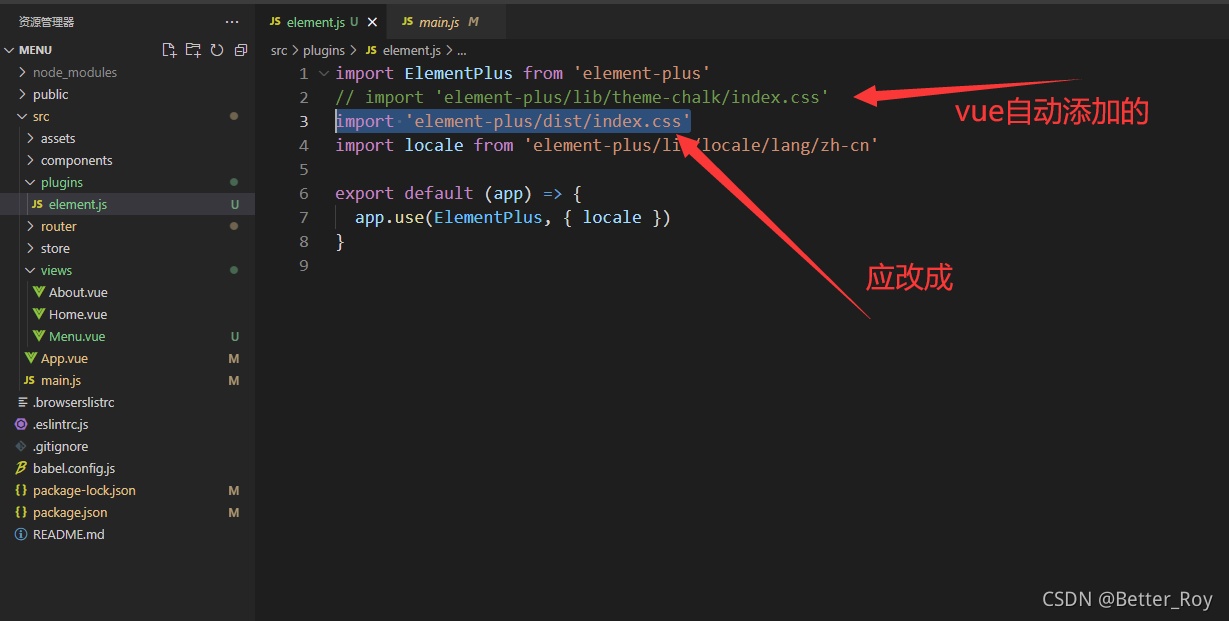Click line number 3 in the gutter
The width and height of the screenshot is (1229, 621).
[x=304, y=121]
